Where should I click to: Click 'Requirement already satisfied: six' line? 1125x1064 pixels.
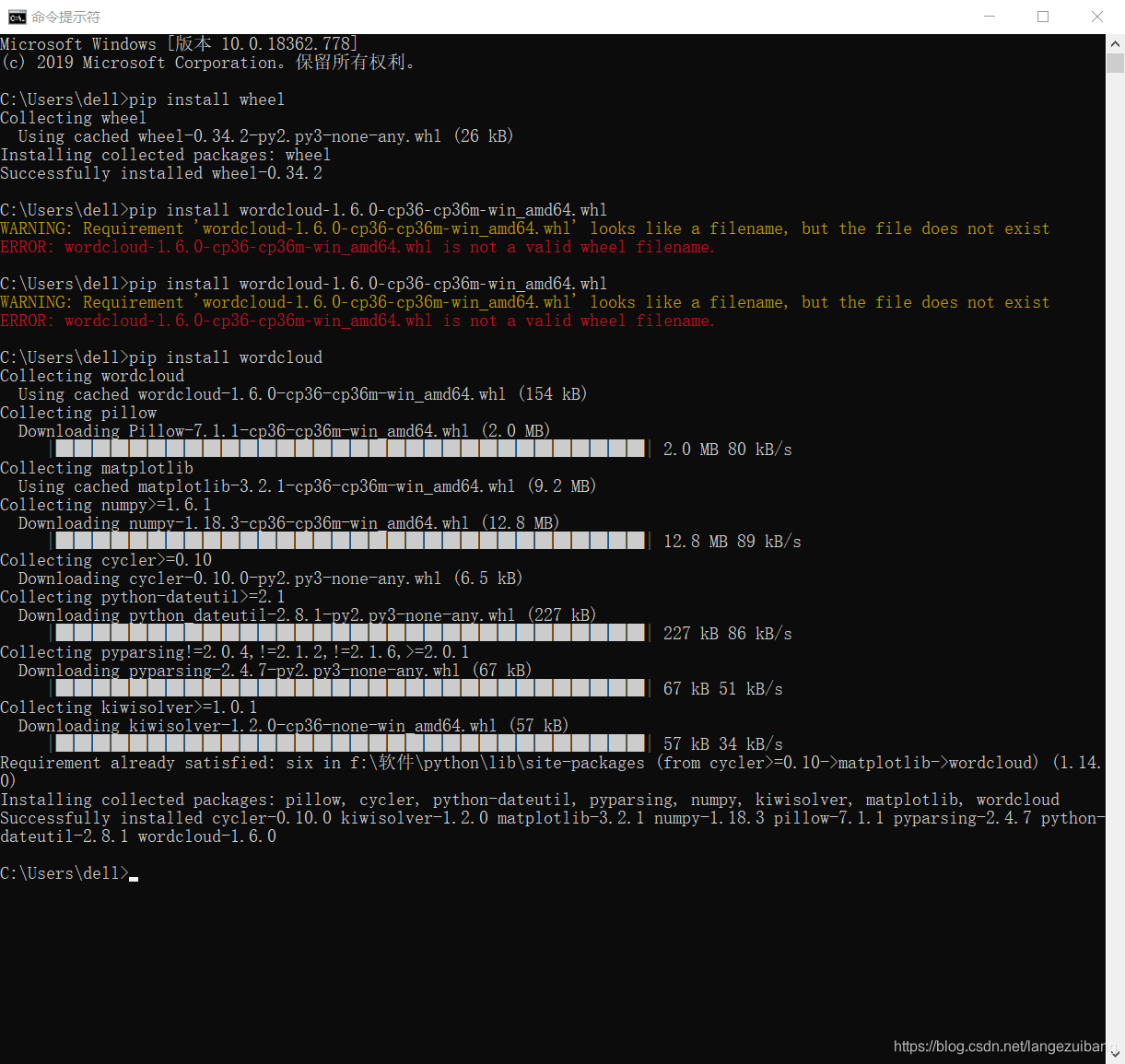pos(551,763)
